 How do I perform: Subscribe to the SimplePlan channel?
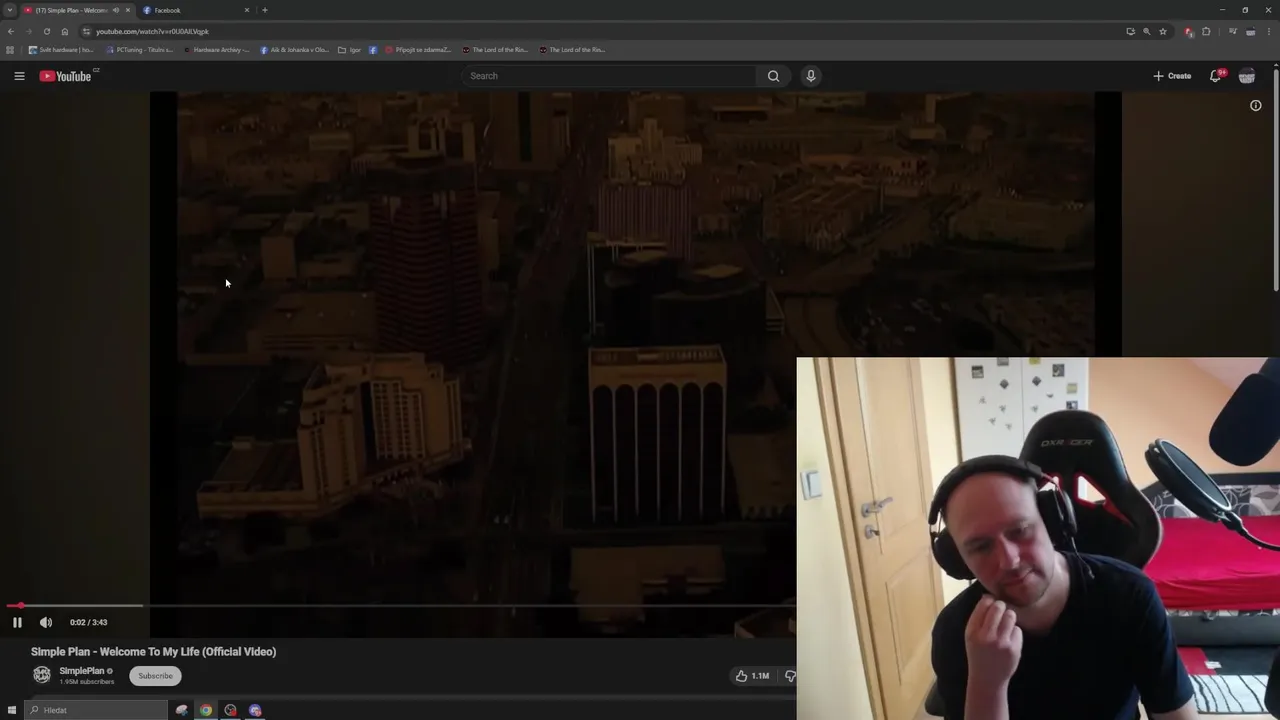click(x=155, y=676)
